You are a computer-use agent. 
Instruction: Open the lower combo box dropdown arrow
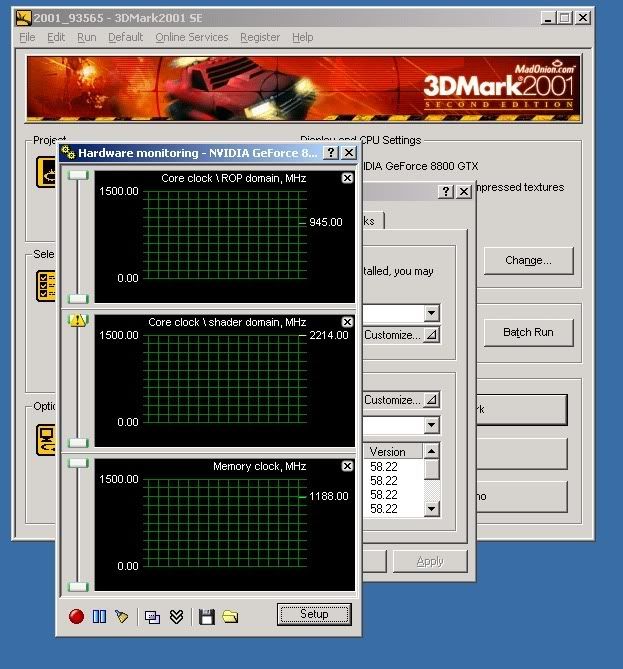coord(431,425)
